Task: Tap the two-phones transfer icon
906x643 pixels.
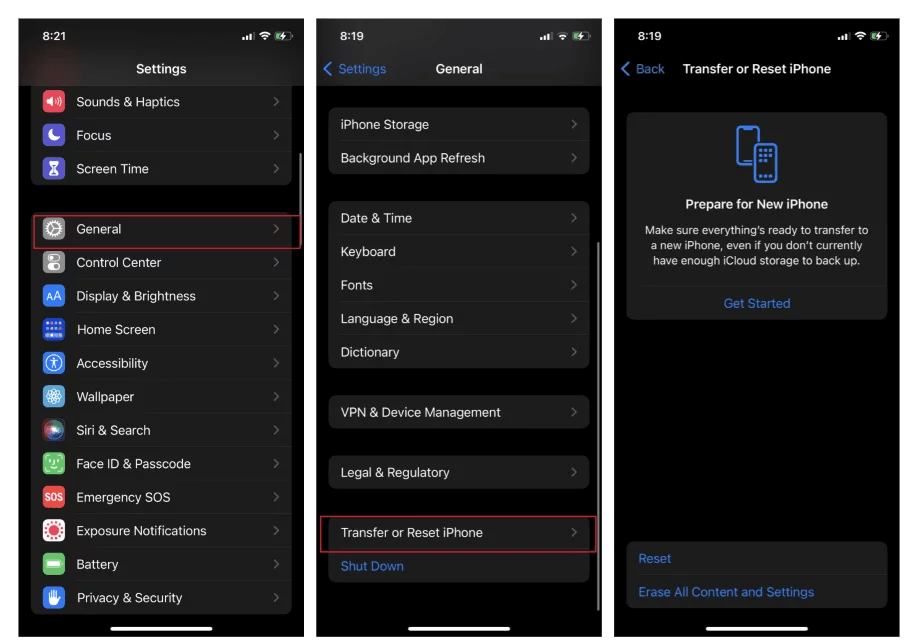Action: (x=756, y=154)
